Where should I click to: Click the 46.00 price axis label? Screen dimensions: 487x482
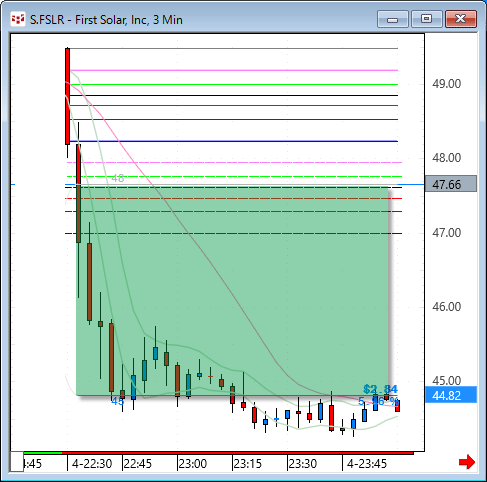coord(447,307)
